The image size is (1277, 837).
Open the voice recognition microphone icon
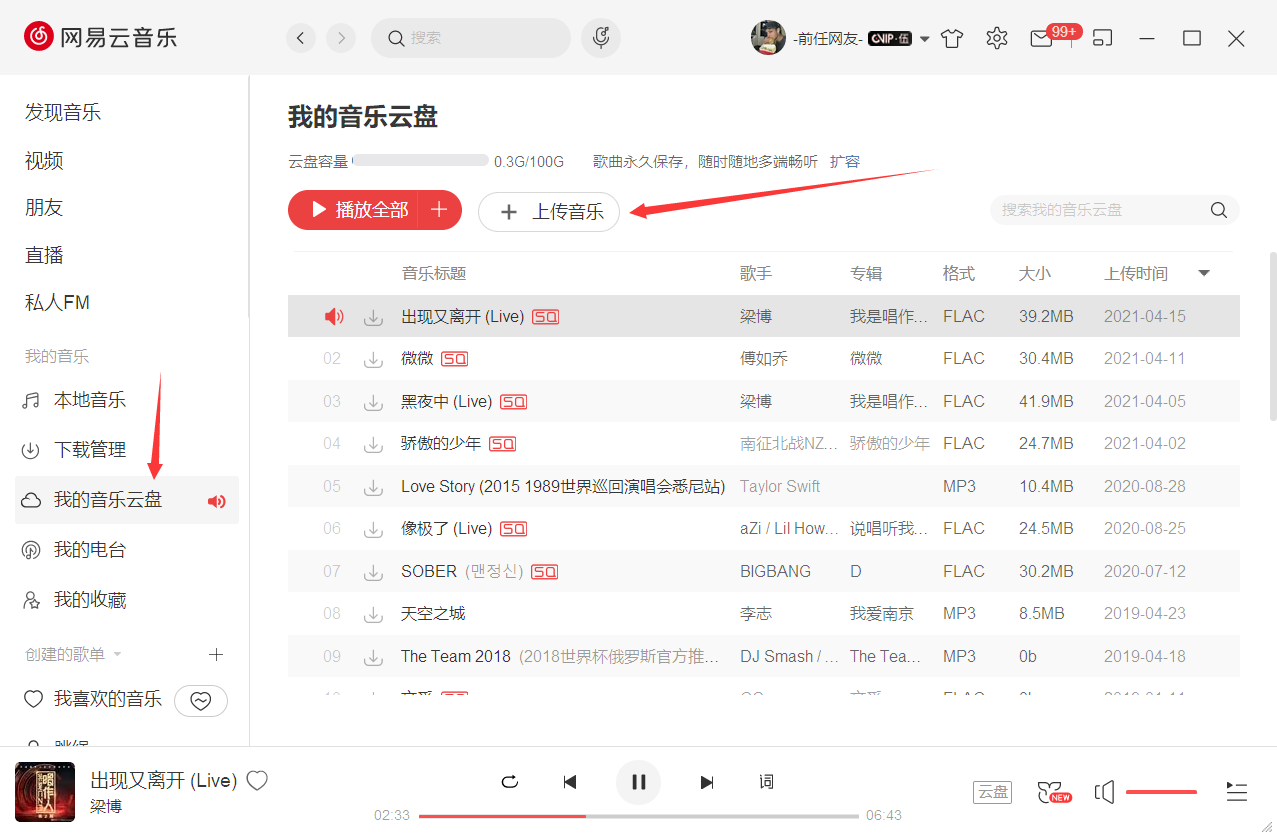pos(601,38)
